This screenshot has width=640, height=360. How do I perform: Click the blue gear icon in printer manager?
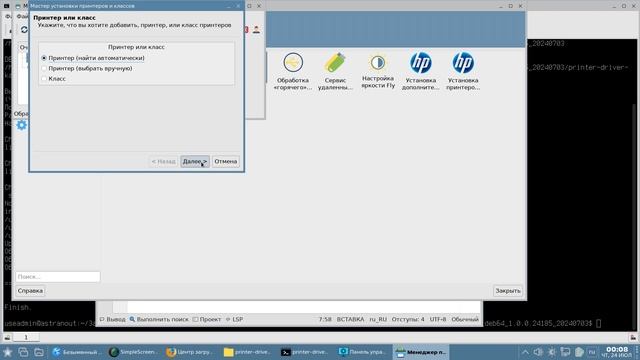[x=22, y=125]
